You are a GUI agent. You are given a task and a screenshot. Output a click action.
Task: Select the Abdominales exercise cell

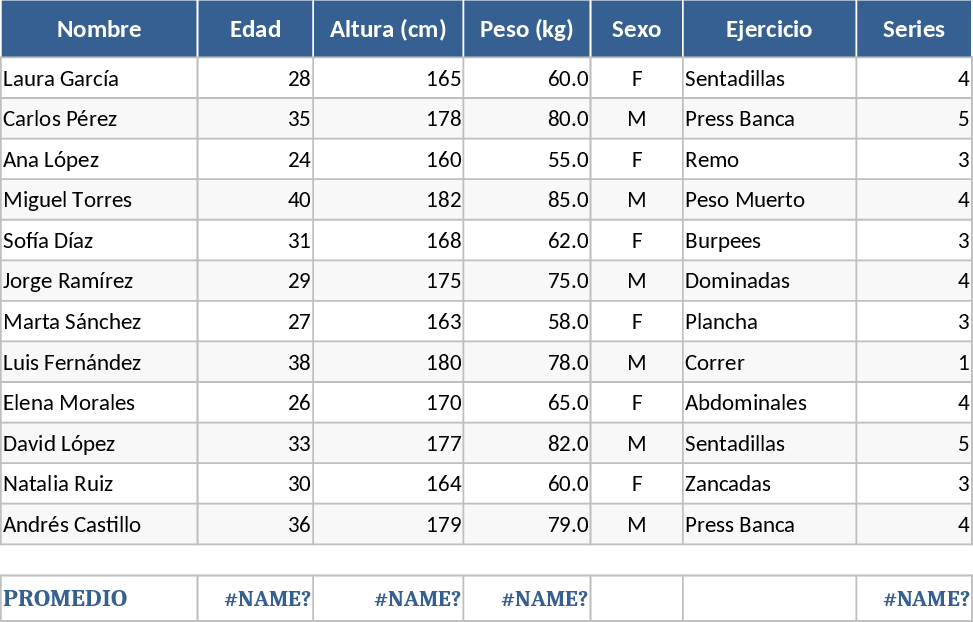pyautogui.click(x=769, y=403)
